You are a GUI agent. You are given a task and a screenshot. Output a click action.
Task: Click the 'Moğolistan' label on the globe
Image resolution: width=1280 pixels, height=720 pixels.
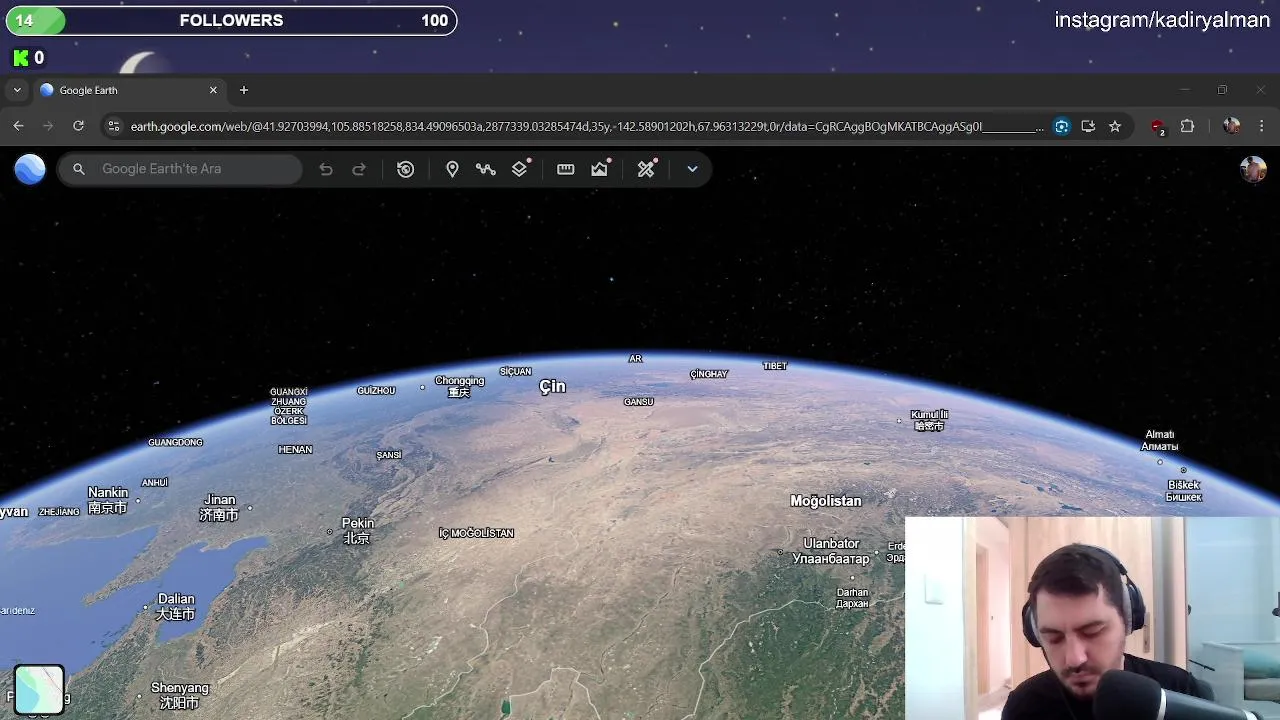825,501
